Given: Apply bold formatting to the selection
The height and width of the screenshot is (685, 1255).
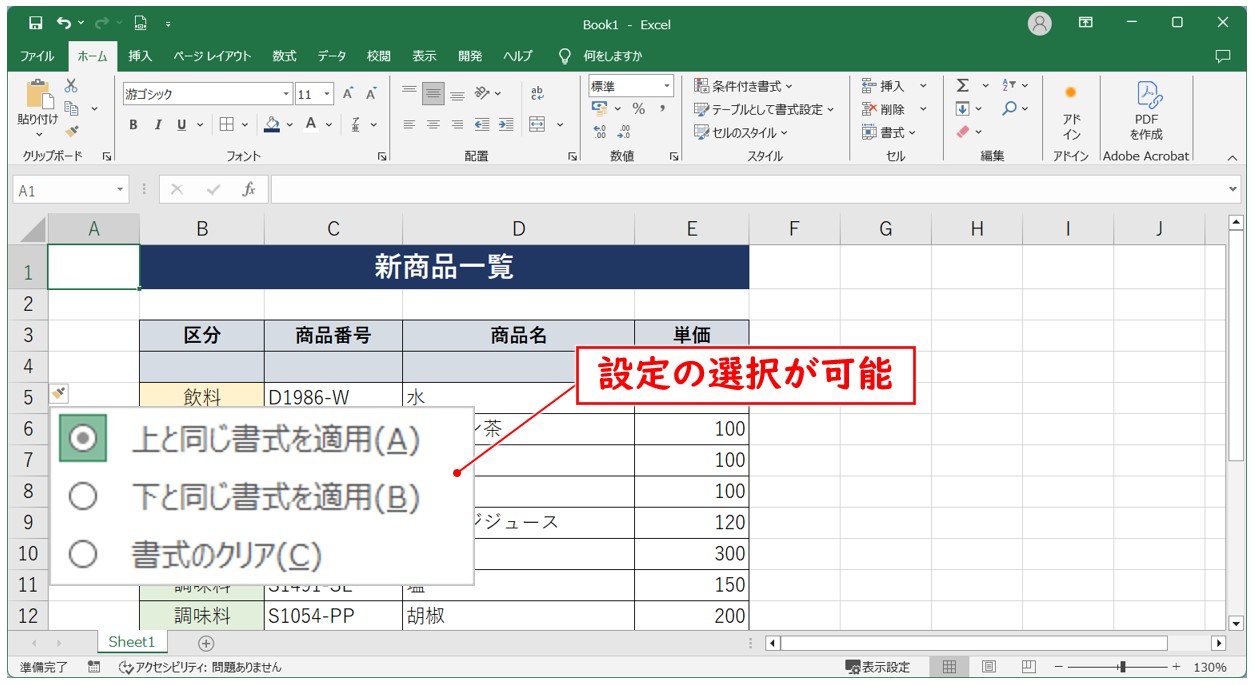Looking at the screenshot, I should (131, 124).
